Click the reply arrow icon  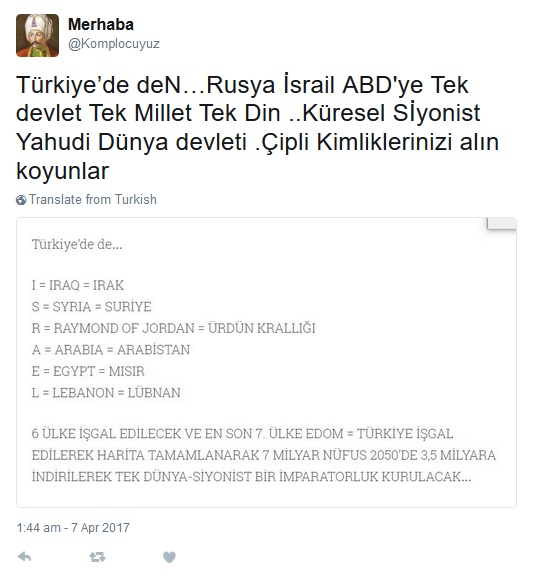pos(24,556)
